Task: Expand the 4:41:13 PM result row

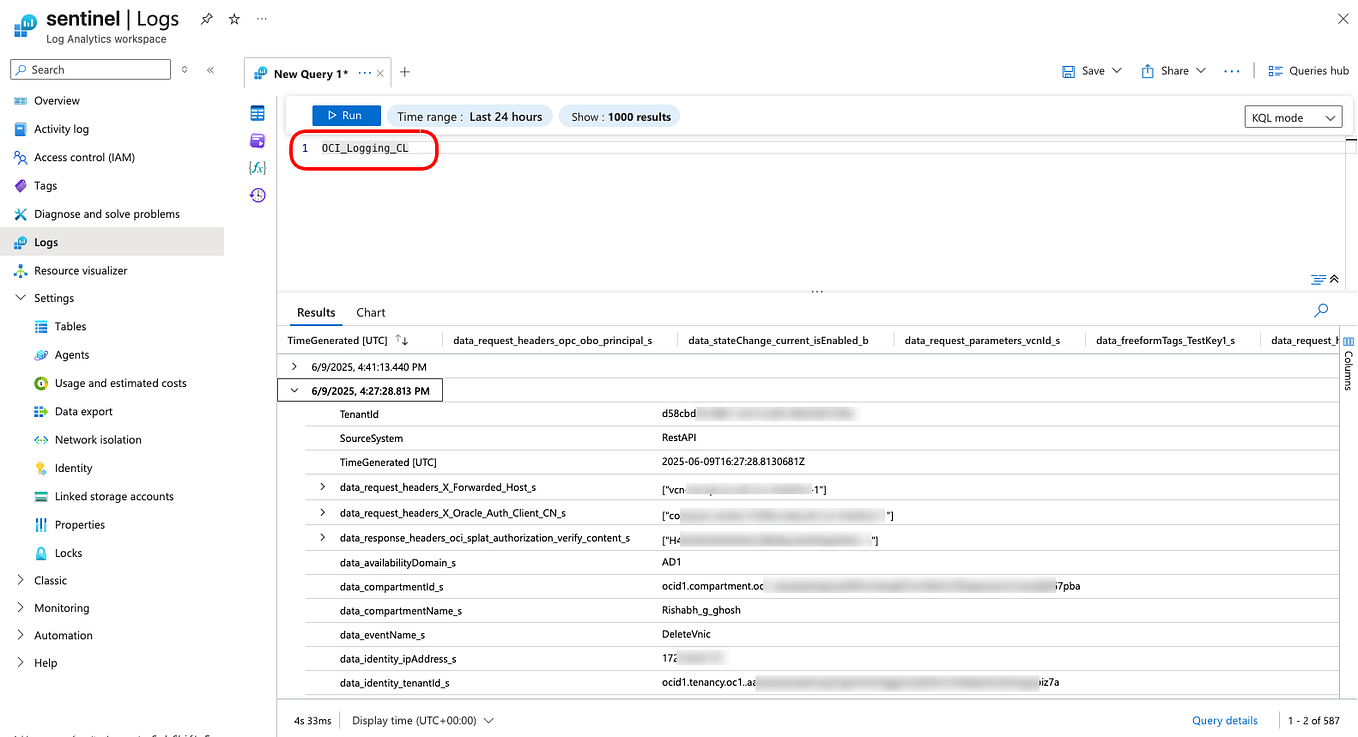Action: click(293, 367)
